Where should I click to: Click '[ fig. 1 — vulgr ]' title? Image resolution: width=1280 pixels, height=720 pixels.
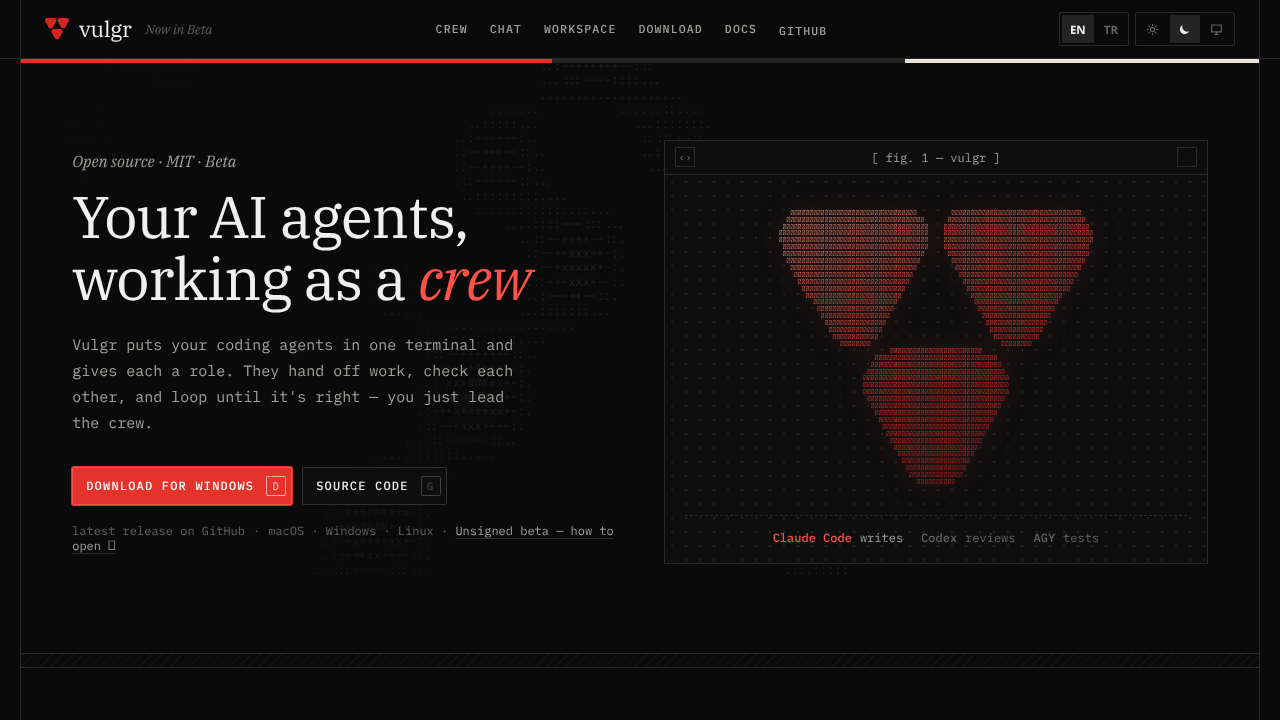tap(936, 158)
